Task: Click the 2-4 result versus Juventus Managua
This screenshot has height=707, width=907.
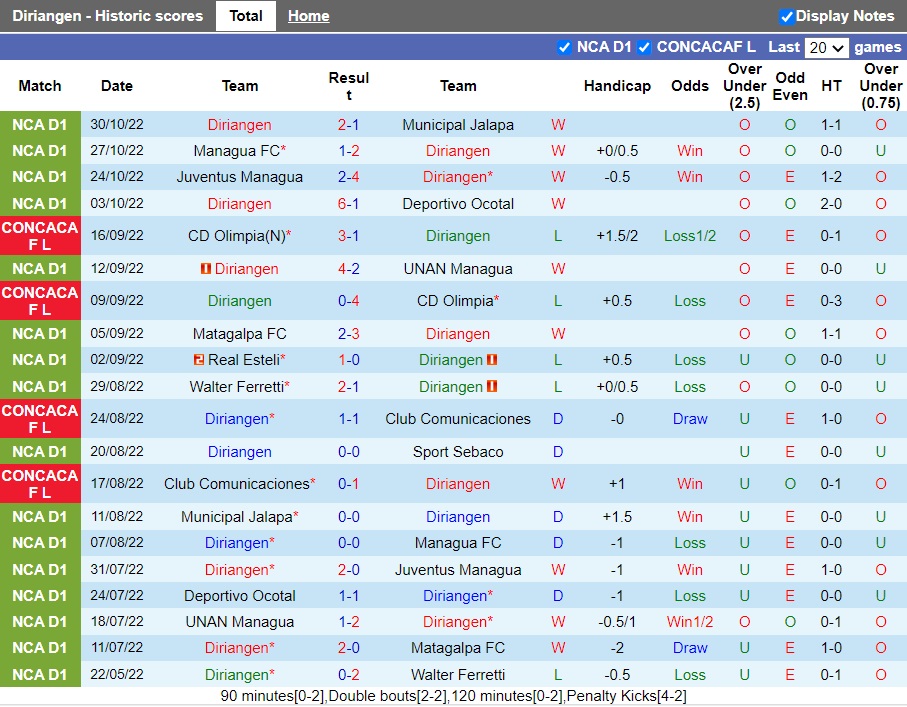Action: coord(349,177)
